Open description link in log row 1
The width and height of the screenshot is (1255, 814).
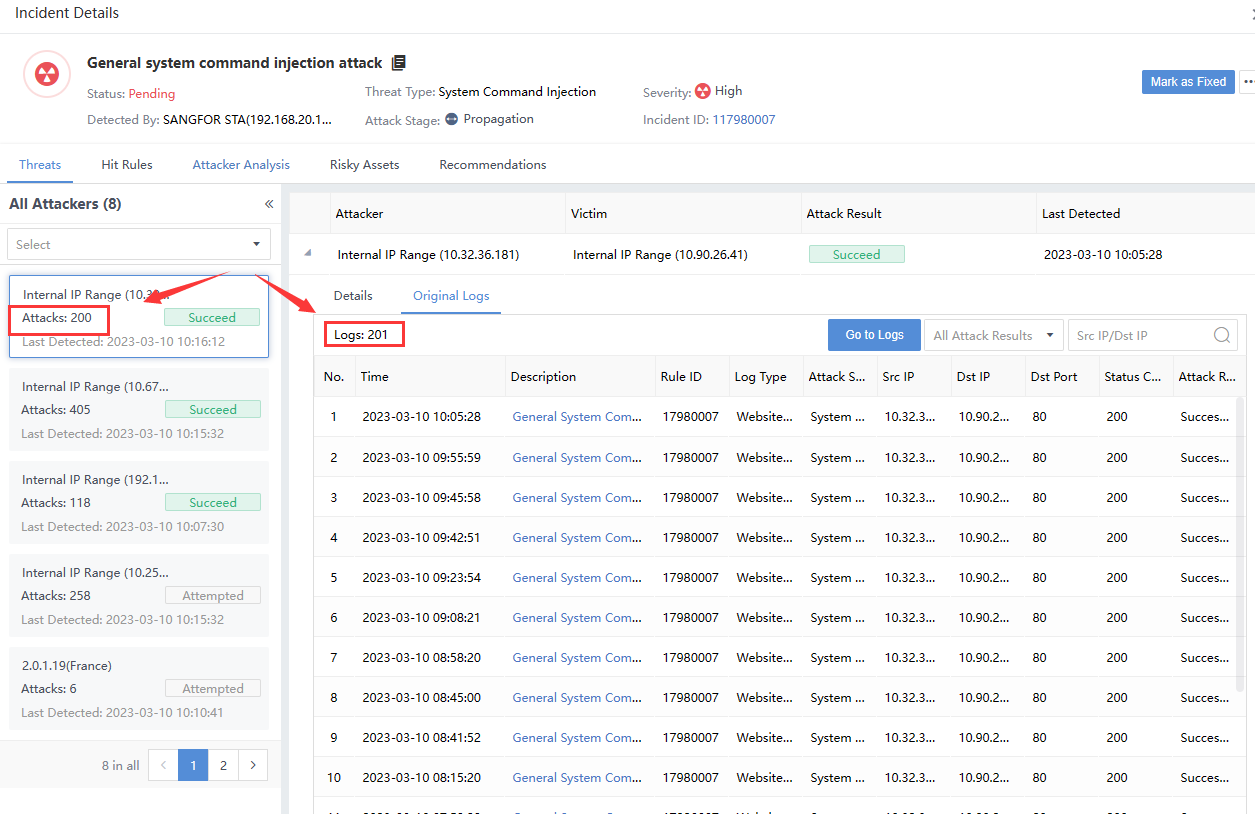pos(576,417)
